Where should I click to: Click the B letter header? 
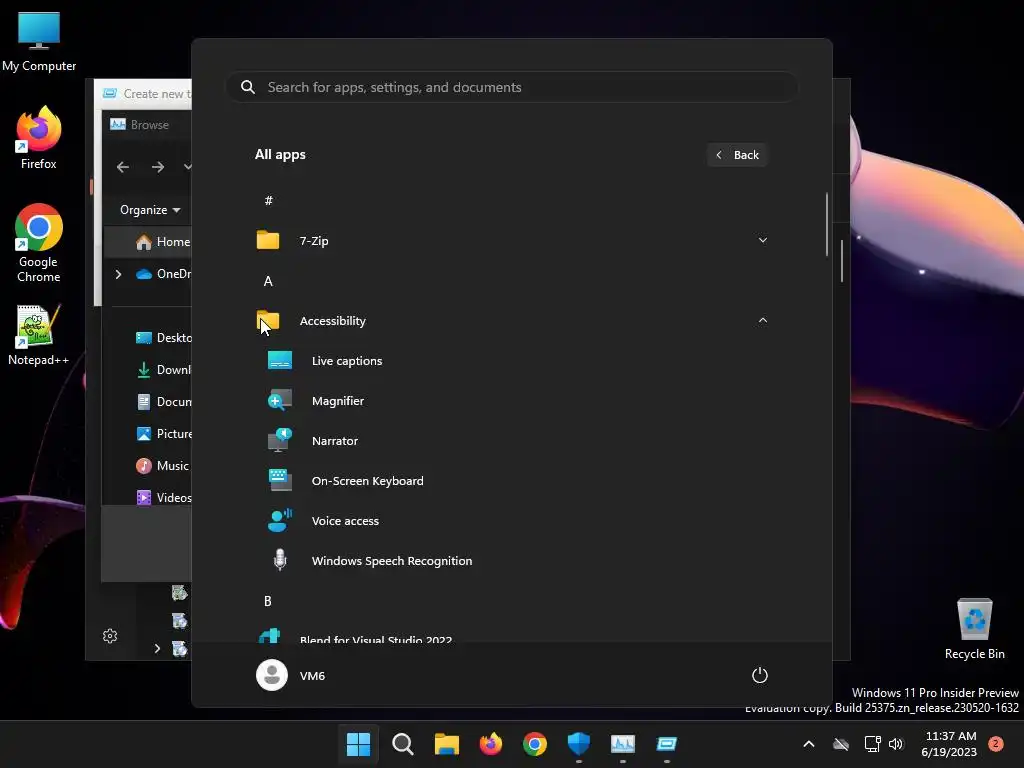click(x=268, y=601)
